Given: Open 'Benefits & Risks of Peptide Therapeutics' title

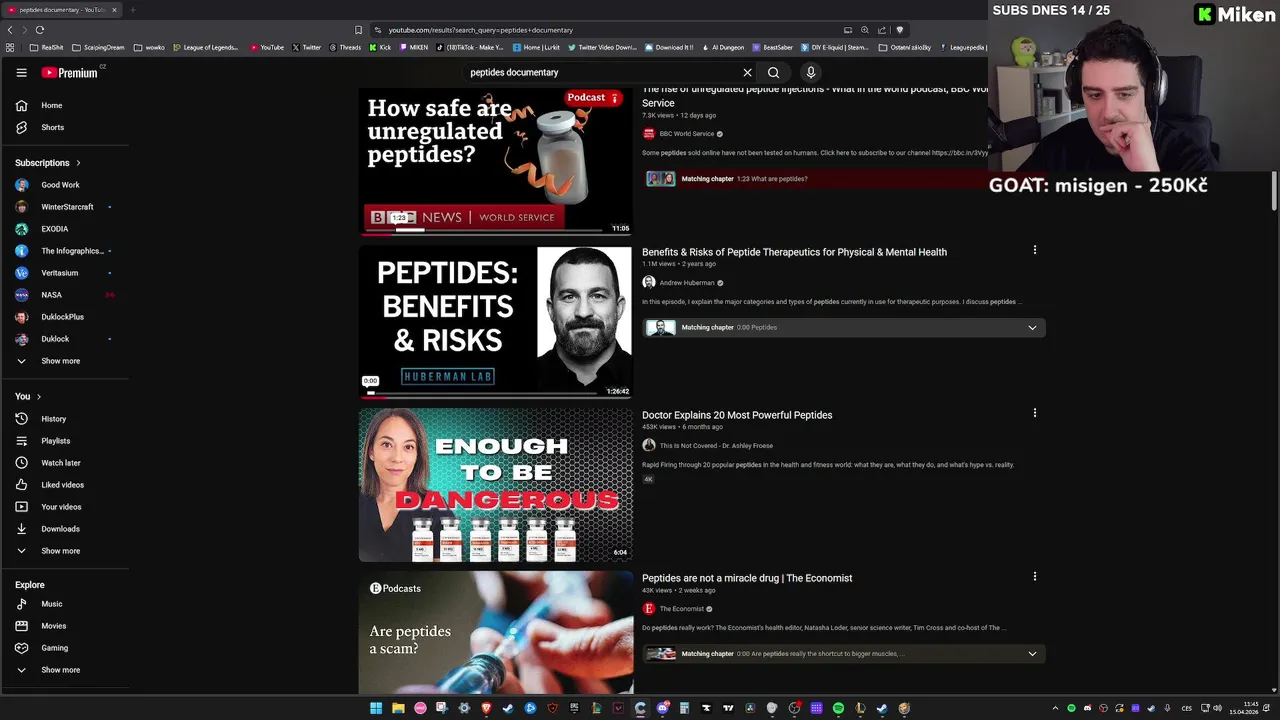Looking at the screenshot, I should pos(794,252).
